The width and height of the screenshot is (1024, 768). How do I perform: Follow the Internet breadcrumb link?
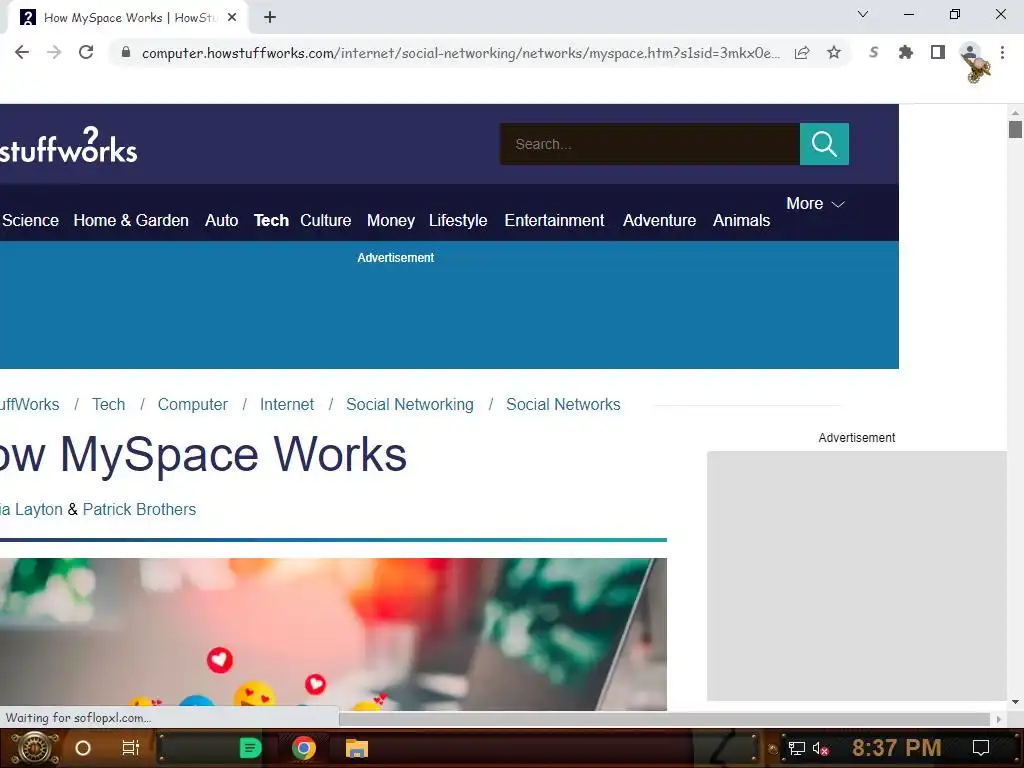point(287,404)
